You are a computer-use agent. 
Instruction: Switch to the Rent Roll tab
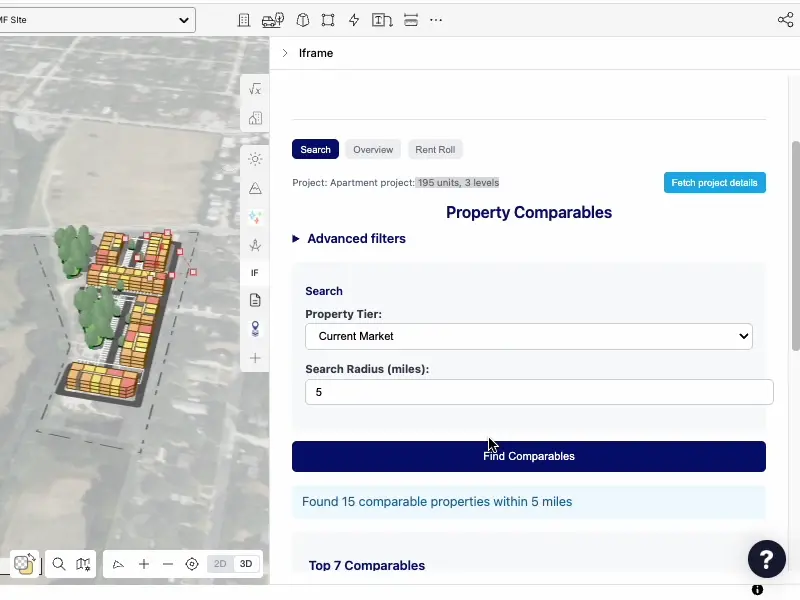coord(435,149)
